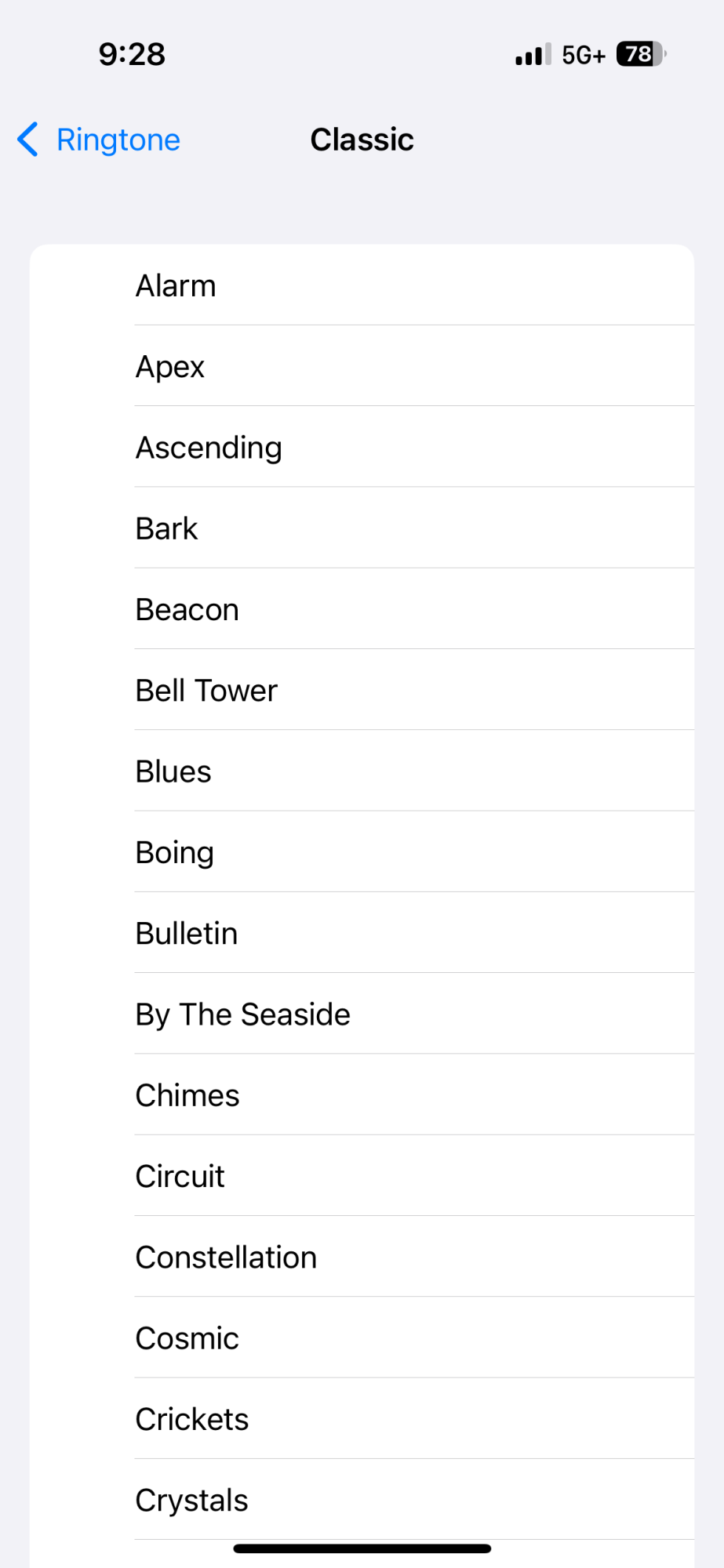
Task: Tap the home indicator bar
Action: pos(362,1548)
